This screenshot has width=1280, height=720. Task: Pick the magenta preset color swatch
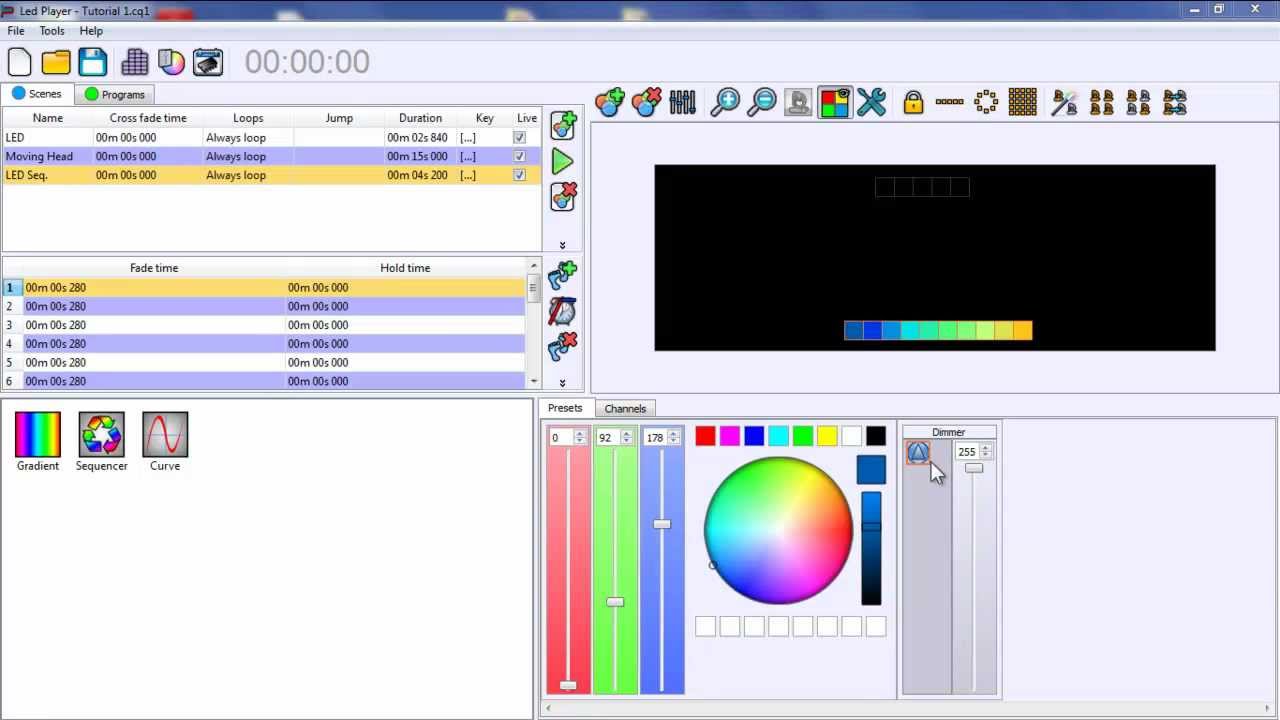tap(730, 436)
